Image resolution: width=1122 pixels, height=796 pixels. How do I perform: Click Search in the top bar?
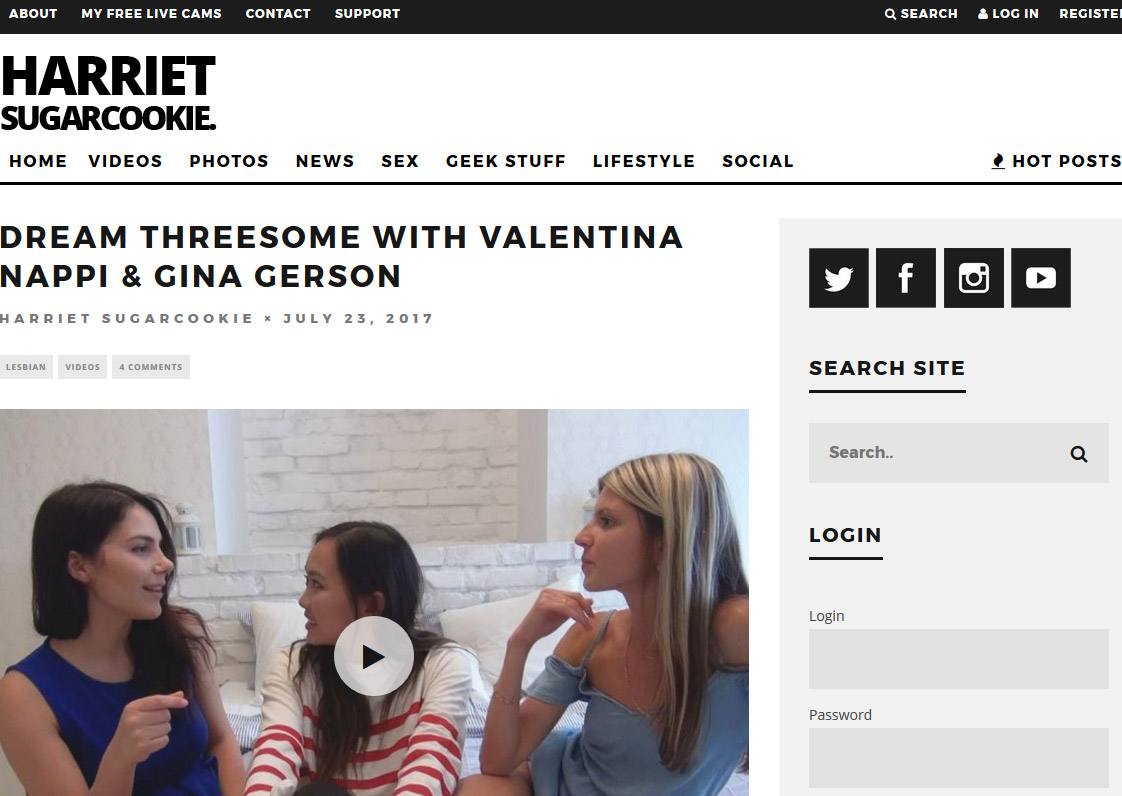(x=921, y=14)
